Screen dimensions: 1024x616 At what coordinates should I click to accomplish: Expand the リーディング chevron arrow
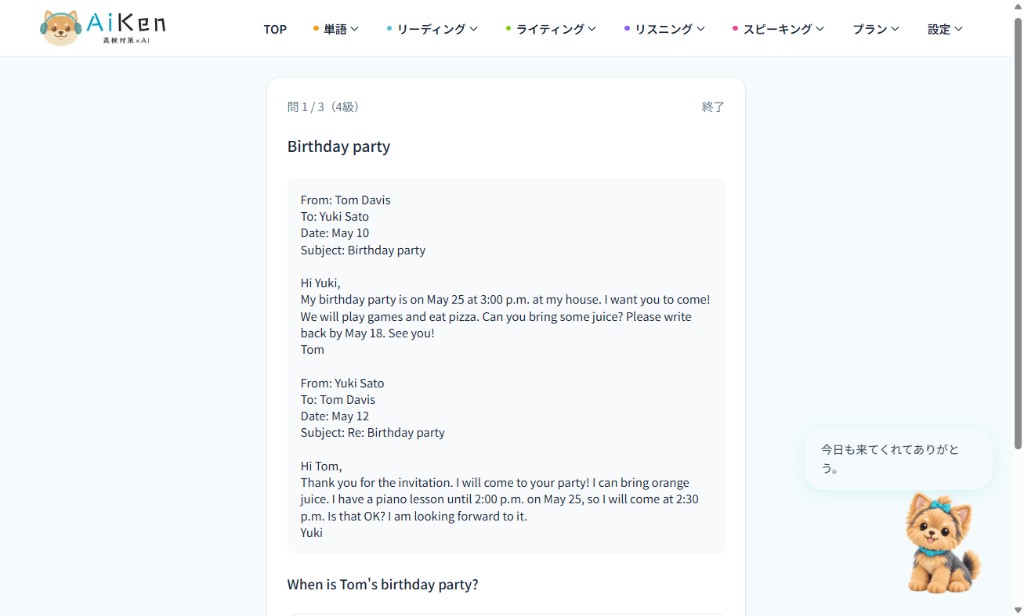[x=473, y=29]
